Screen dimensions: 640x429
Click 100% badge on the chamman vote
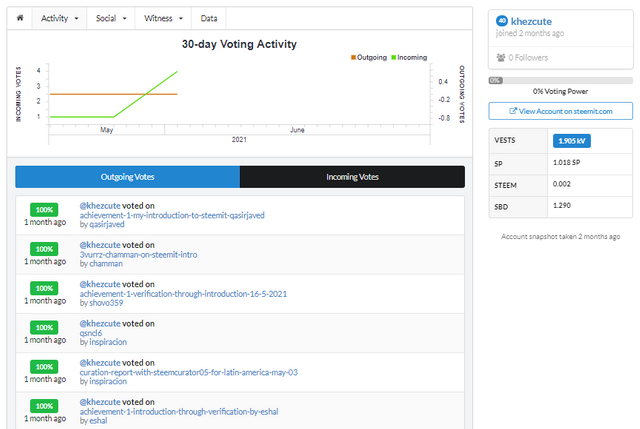[x=44, y=249]
